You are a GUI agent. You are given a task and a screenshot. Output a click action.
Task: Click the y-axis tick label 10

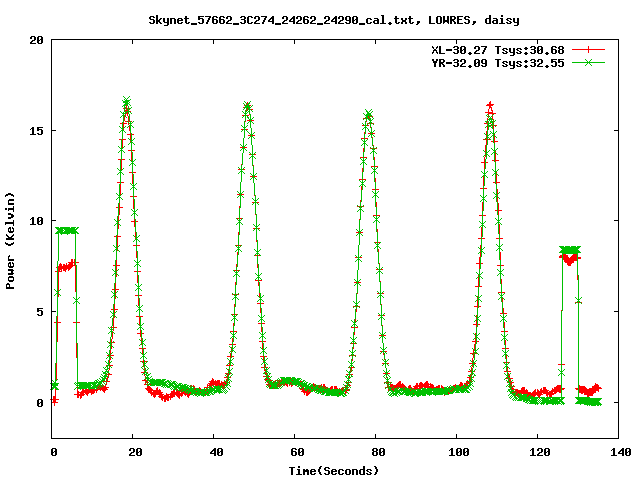[37, 221]
